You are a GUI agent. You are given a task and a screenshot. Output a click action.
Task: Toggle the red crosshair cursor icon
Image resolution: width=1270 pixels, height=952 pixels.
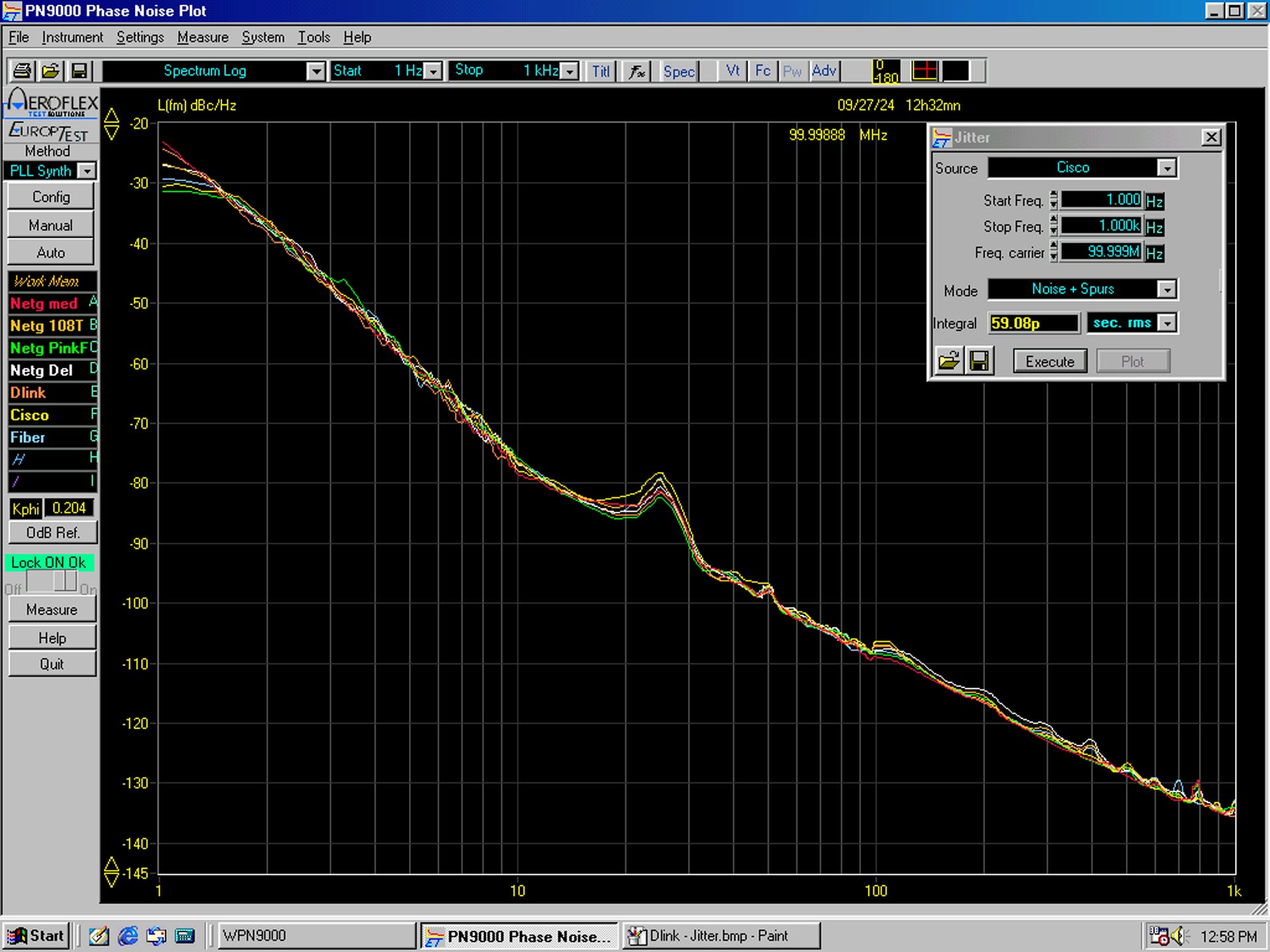[x=924, y=71]
